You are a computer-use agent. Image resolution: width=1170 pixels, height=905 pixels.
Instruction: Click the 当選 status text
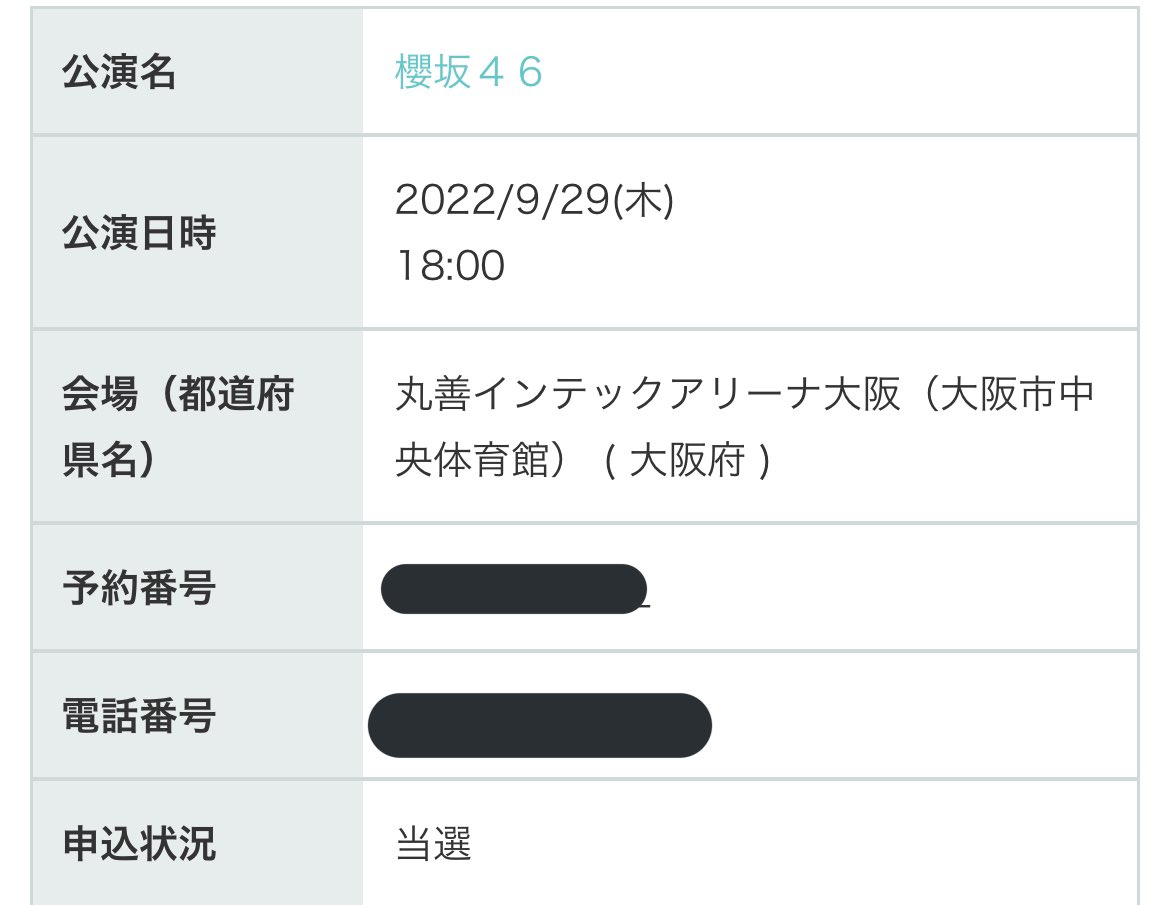point(434,844)
